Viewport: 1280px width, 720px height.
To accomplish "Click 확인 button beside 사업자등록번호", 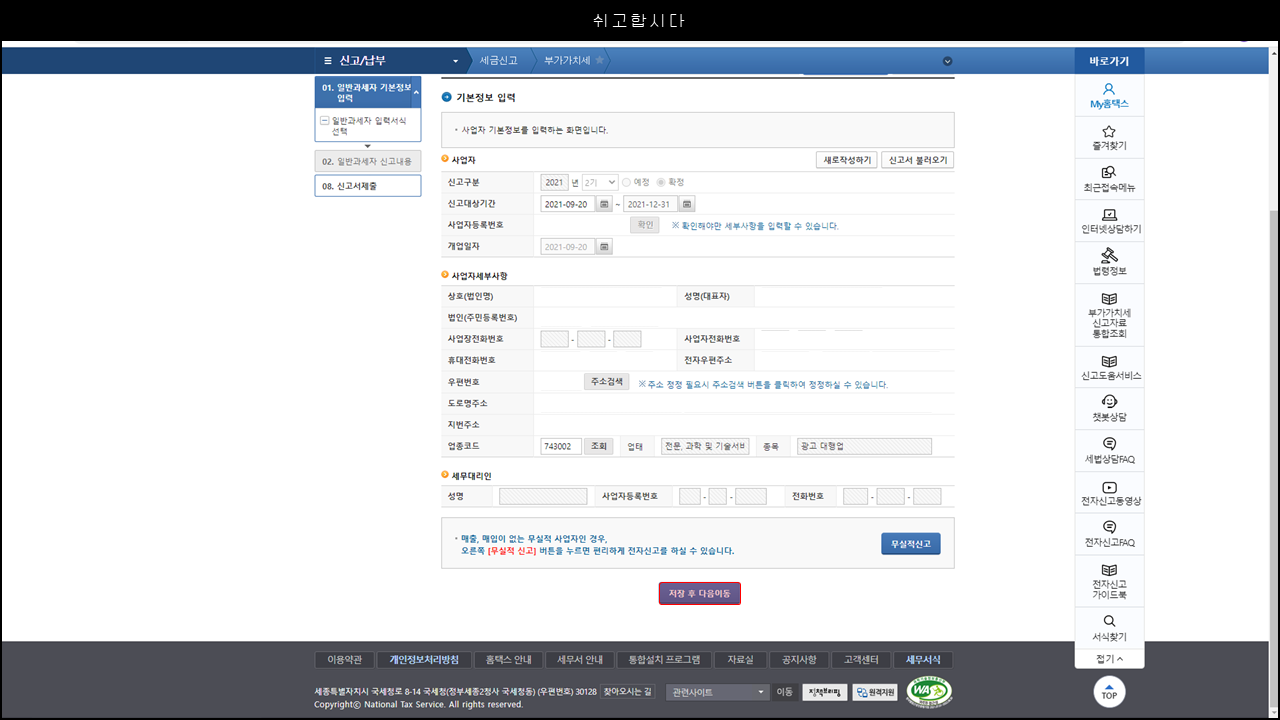I will [x=645, y=225].
